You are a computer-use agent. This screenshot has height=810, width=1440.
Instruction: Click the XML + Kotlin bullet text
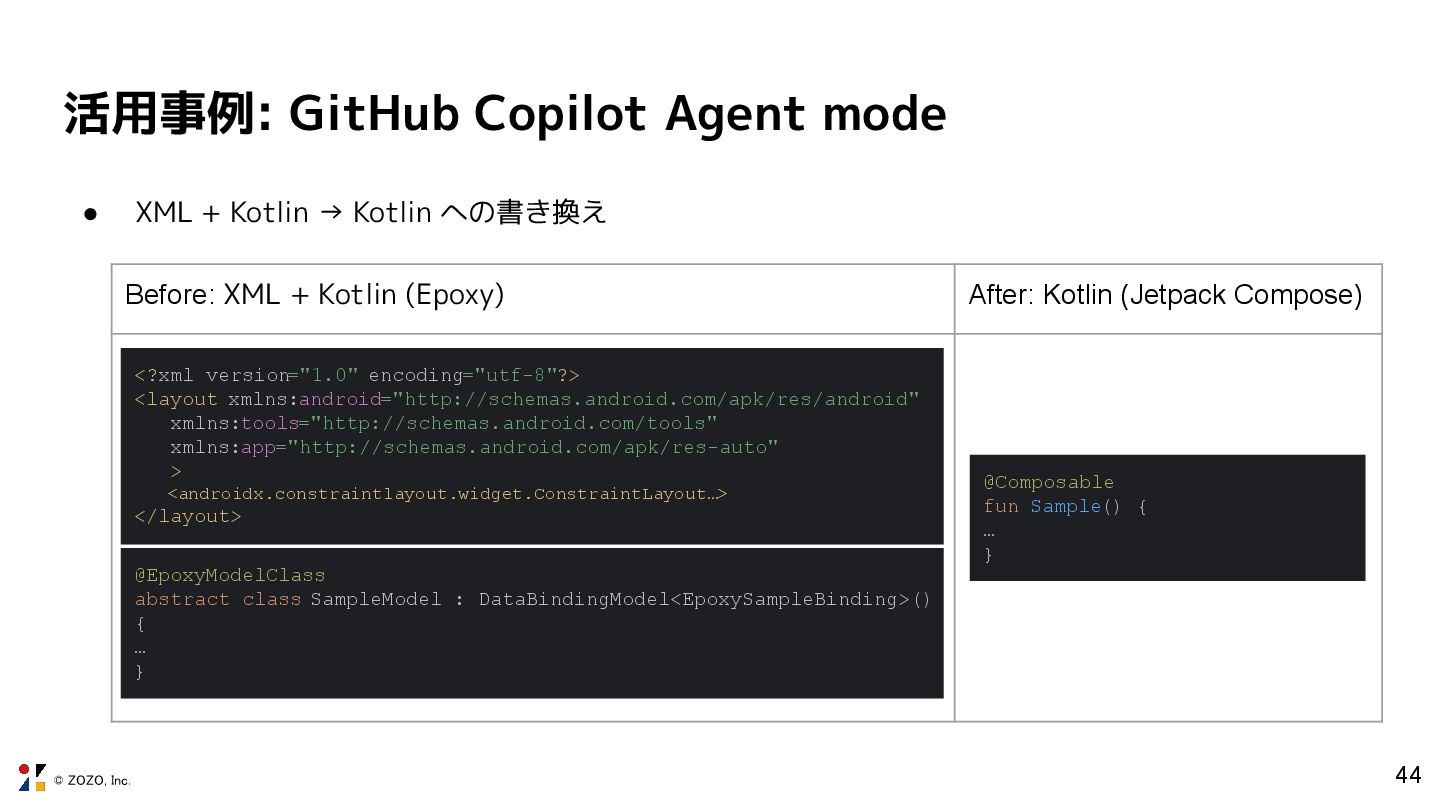(x=370, y=212)
